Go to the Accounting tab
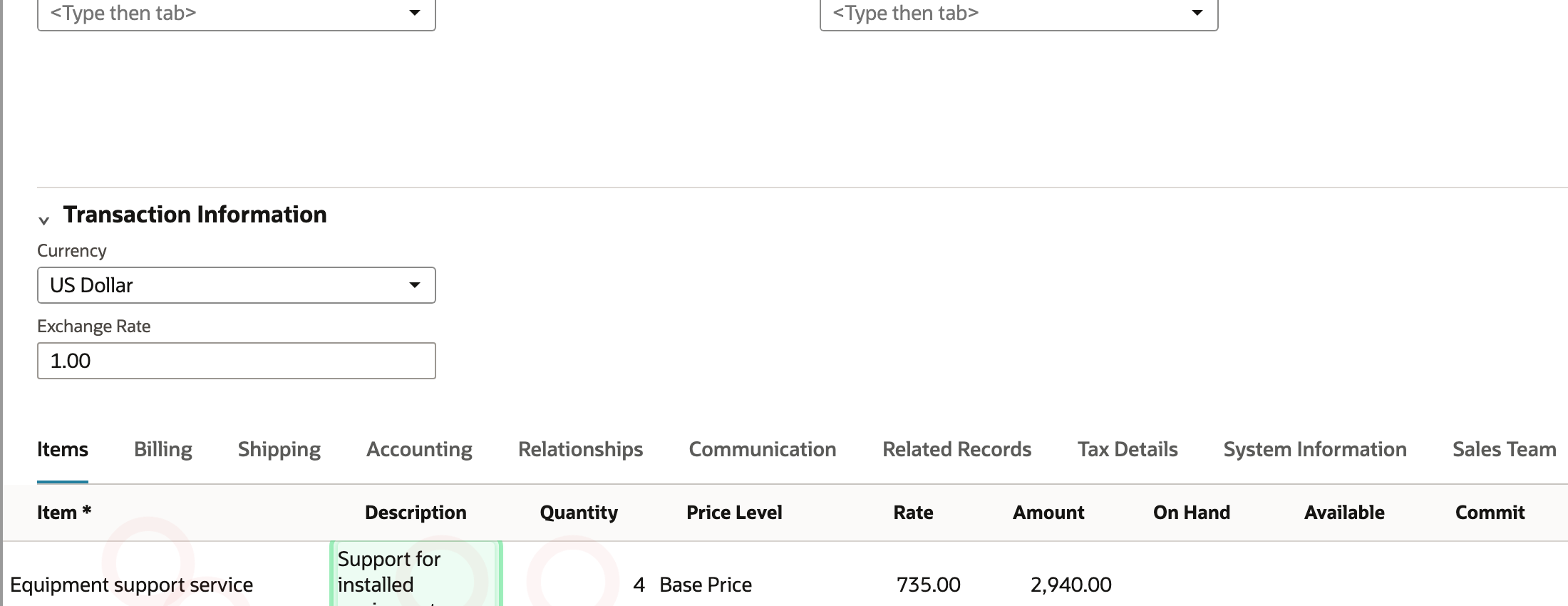 click(x=419, y=449)
